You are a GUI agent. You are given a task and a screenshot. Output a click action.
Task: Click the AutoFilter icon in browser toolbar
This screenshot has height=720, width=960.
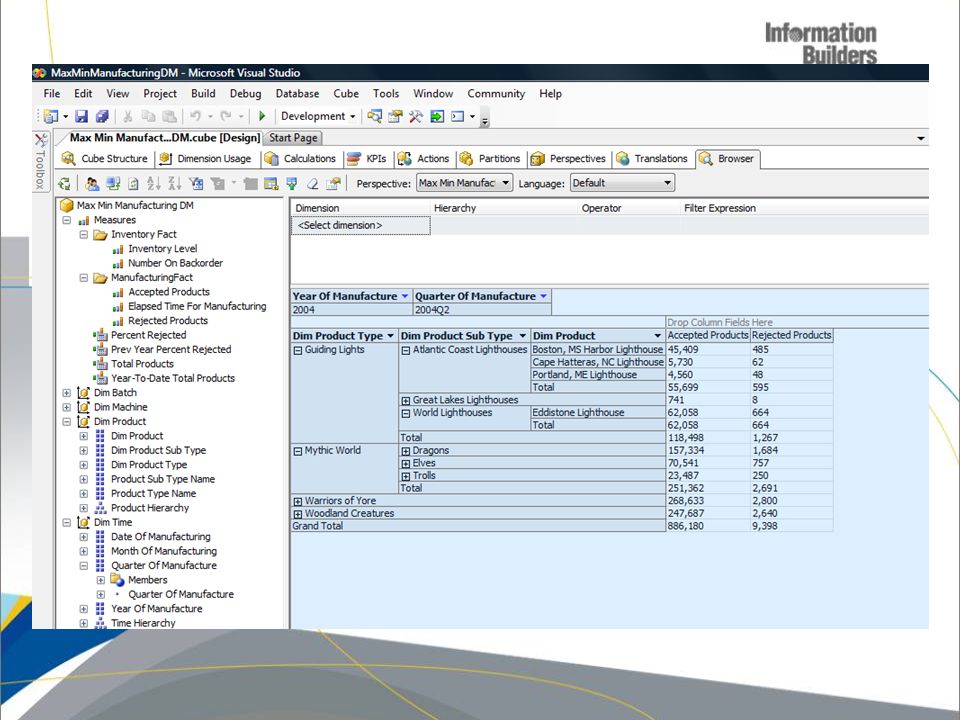(196, 183)
